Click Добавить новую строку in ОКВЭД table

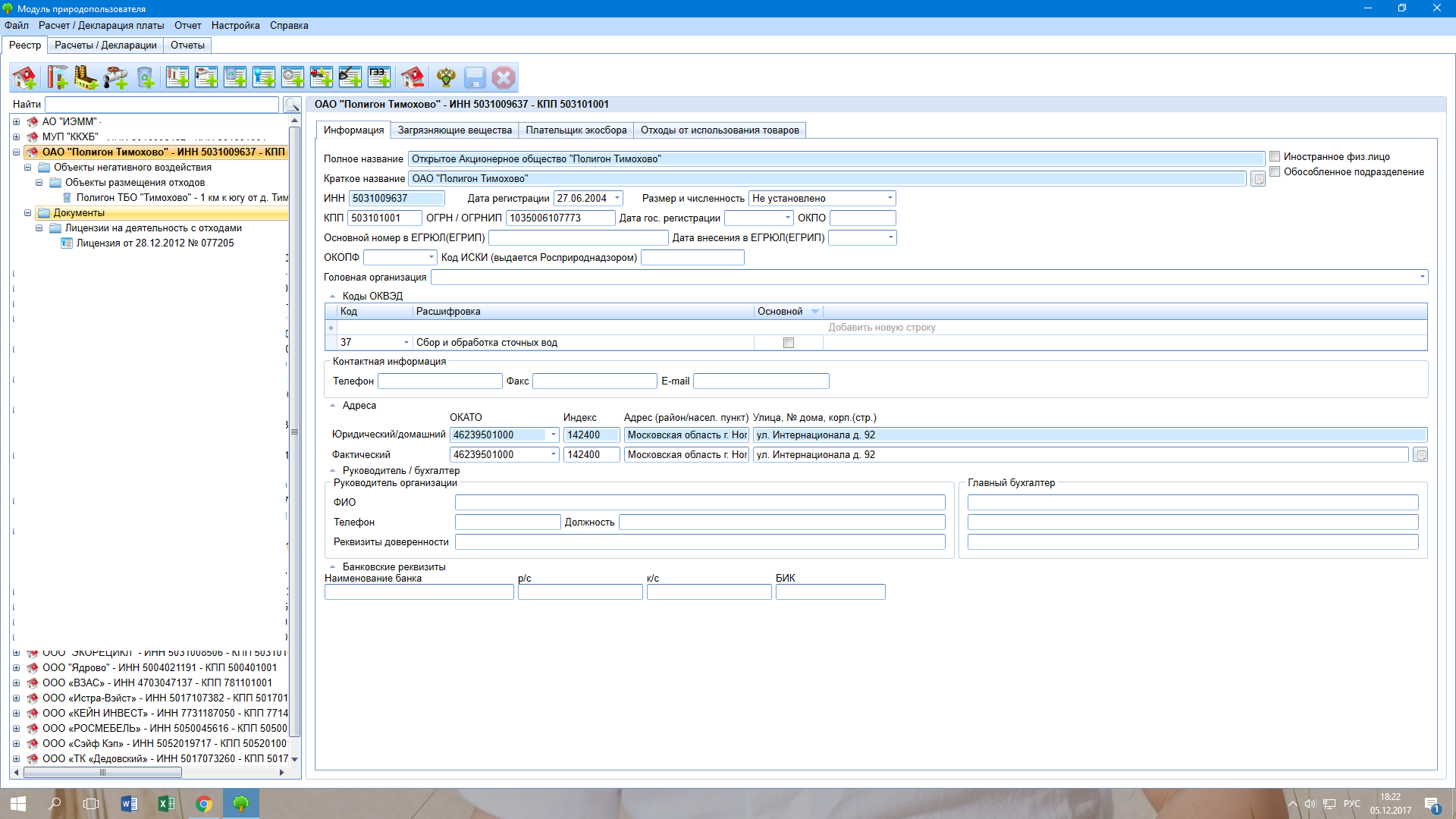(x=881, y=328)
